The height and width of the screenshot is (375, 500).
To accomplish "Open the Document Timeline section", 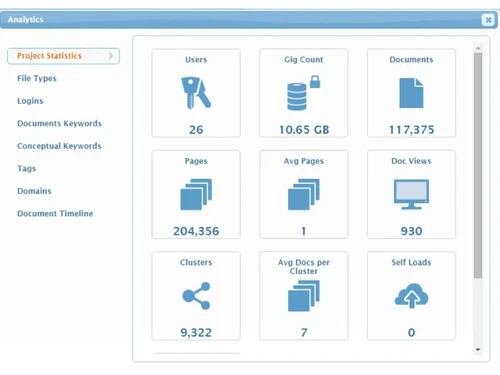I will (55, 213).
